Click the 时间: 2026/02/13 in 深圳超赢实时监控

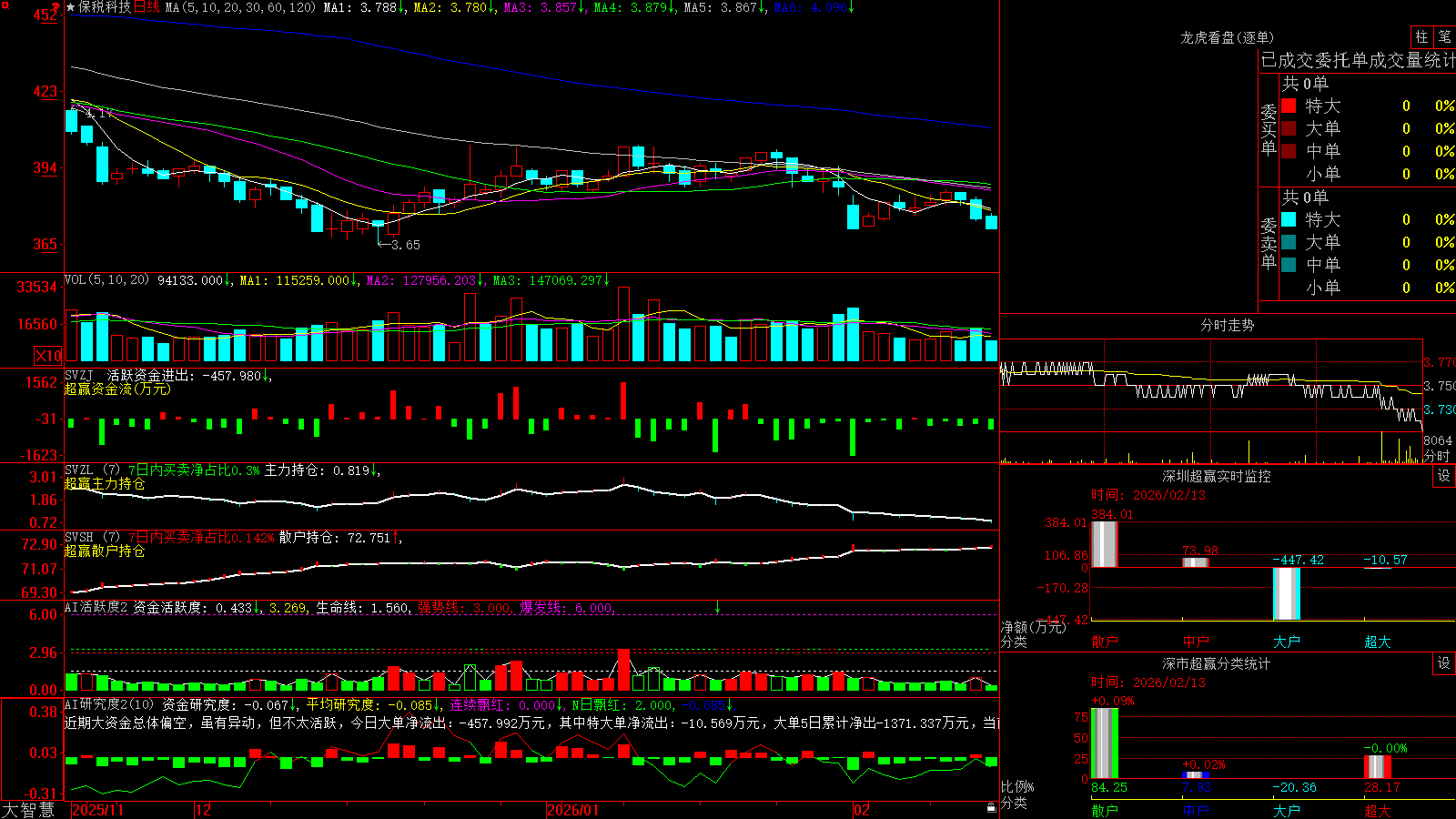point(1148,495)
